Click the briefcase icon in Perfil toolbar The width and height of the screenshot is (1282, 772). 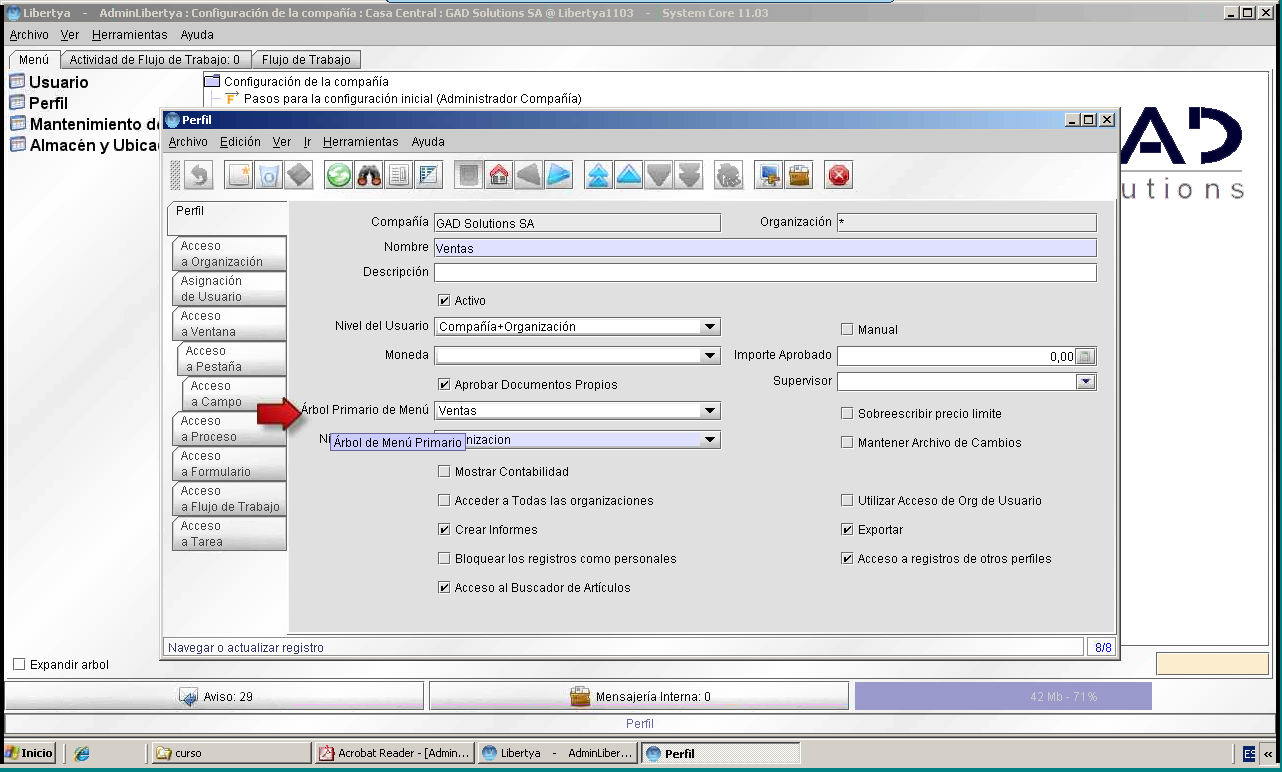click(x=799, y=176)
